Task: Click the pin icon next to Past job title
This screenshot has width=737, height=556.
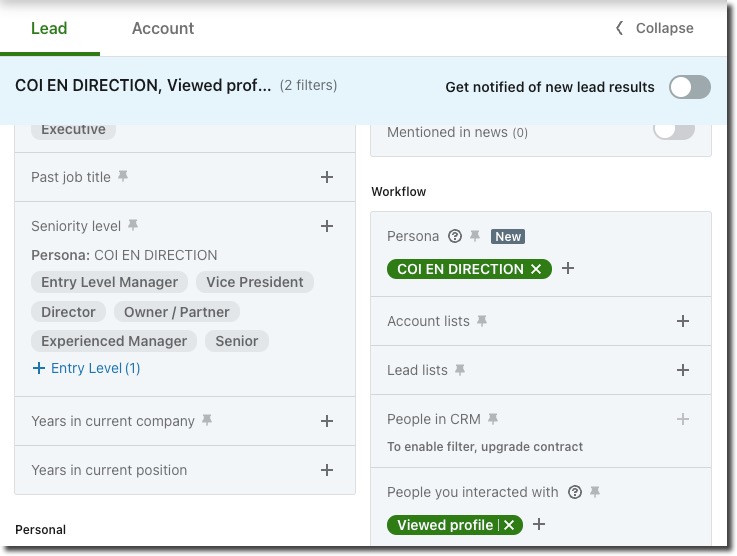Action: pyautogui.click(x=123, y=176)
